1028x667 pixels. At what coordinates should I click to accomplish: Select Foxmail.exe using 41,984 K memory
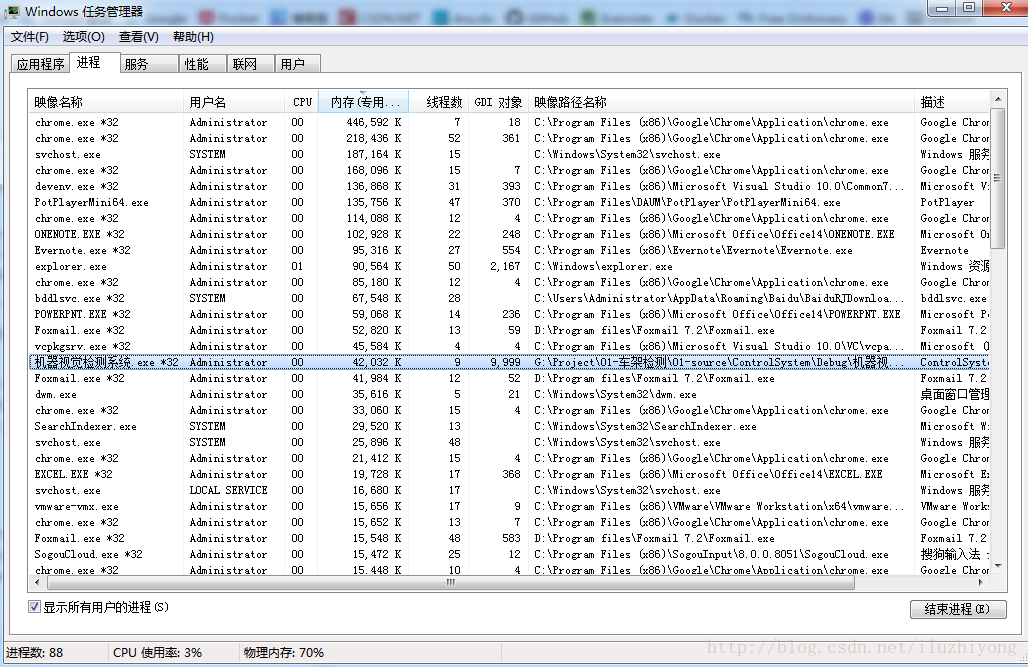(x=509, y=378)
